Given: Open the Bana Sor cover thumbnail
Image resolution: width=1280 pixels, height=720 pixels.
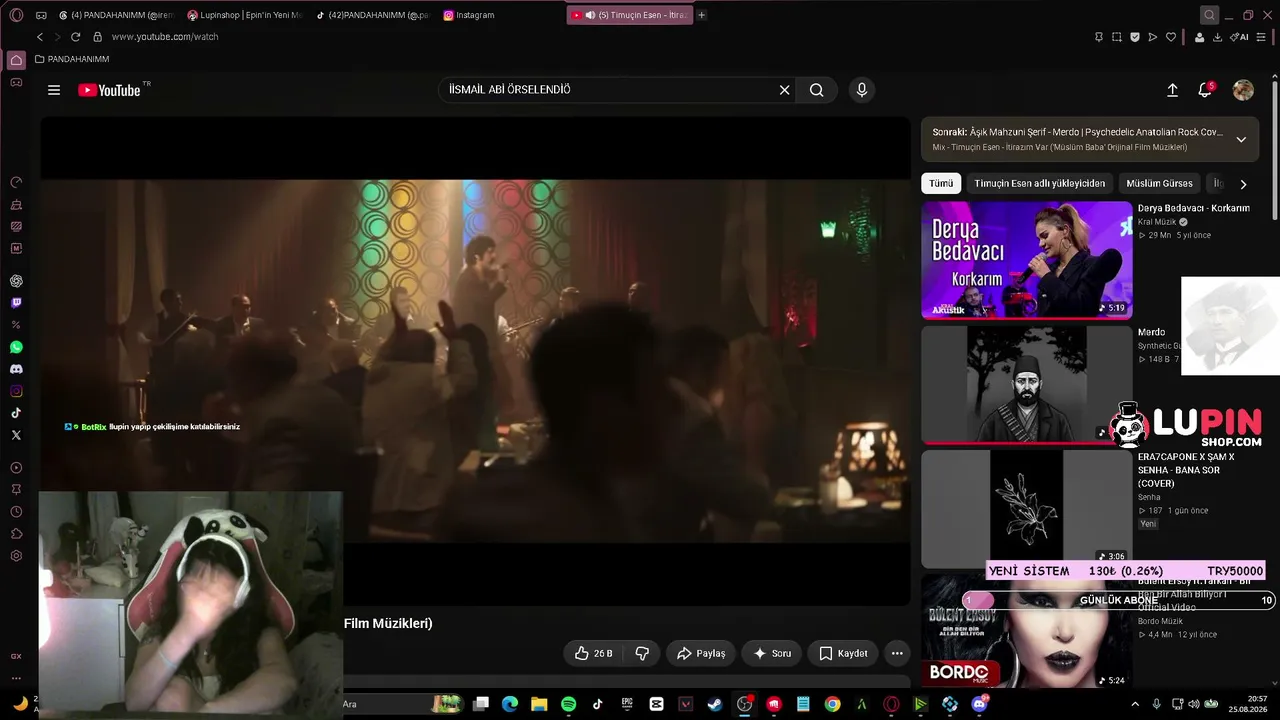Looking at the screenshot, I should click(x=1027, y=508).
